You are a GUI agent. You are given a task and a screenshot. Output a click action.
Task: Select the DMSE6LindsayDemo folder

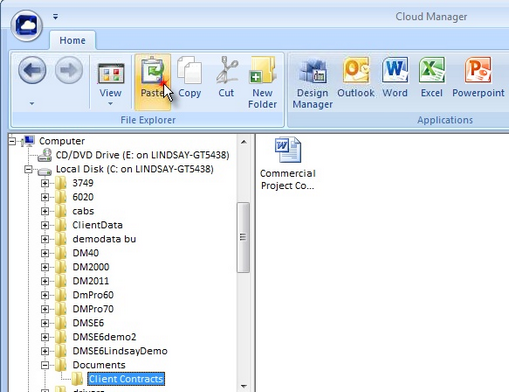point(120,351)
